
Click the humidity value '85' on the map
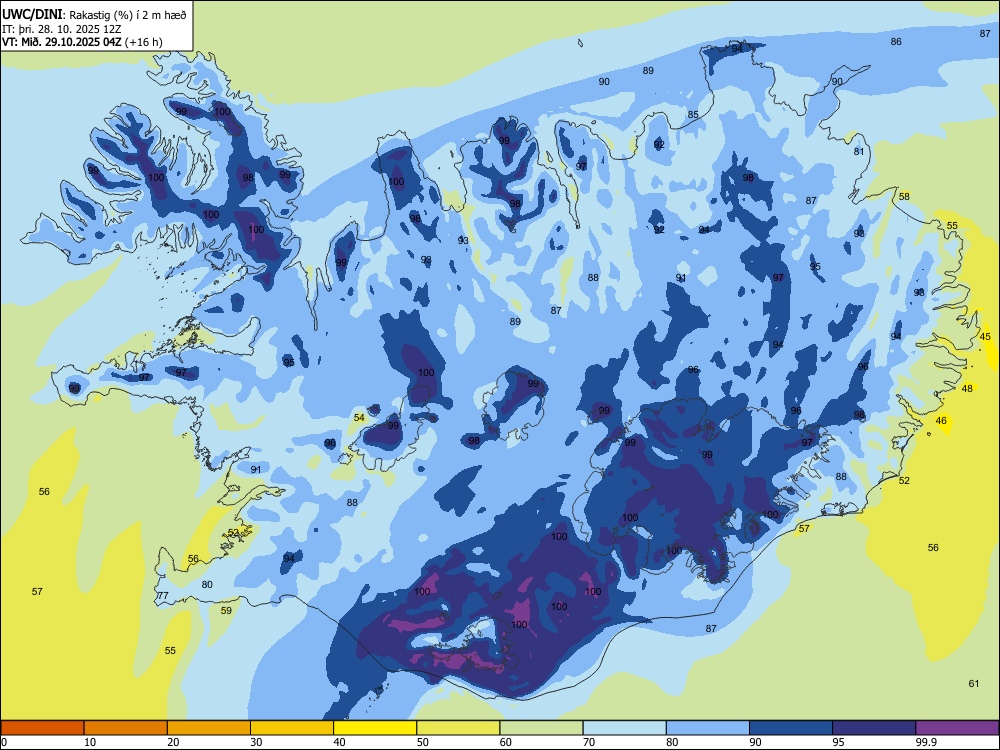coord(693,115)
